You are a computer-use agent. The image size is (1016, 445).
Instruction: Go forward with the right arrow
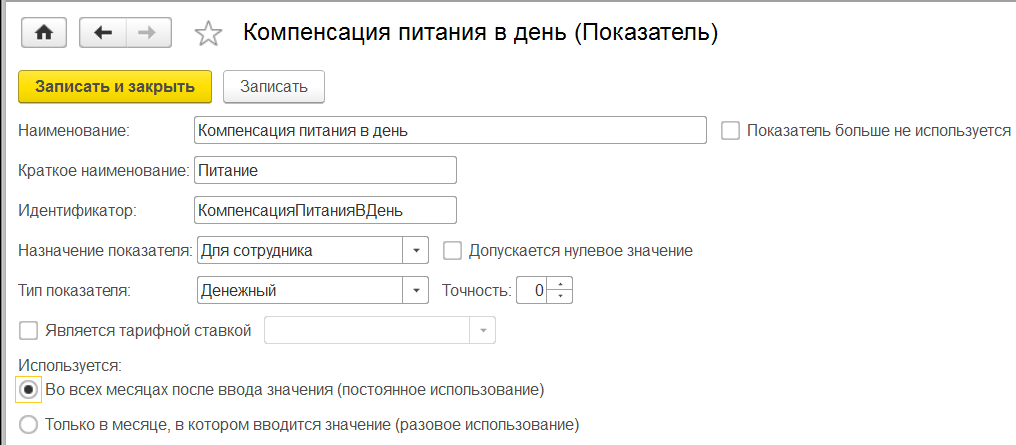pos(147,33)
